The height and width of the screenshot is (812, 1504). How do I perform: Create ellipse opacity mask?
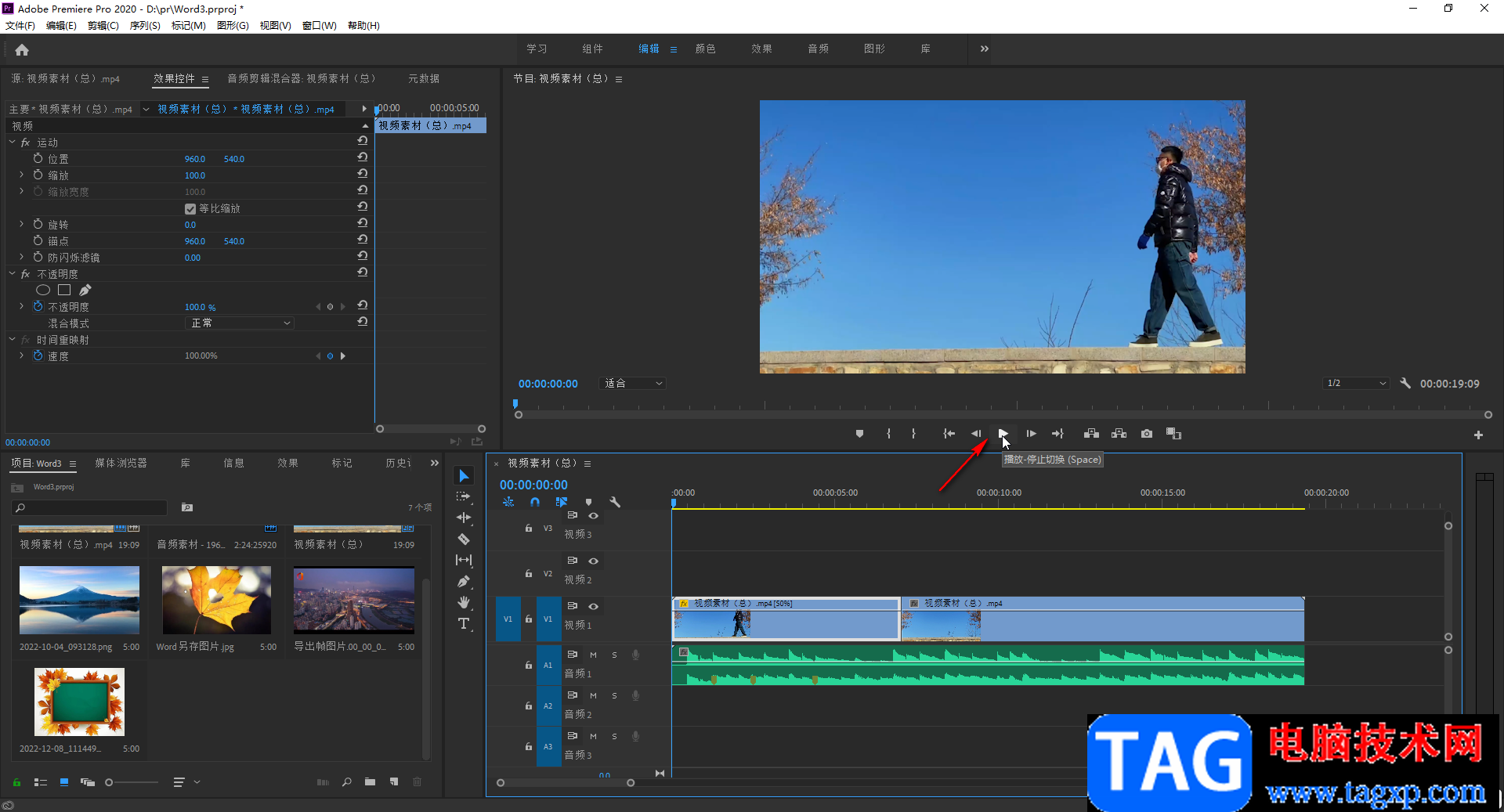click(x=43, y=291)
